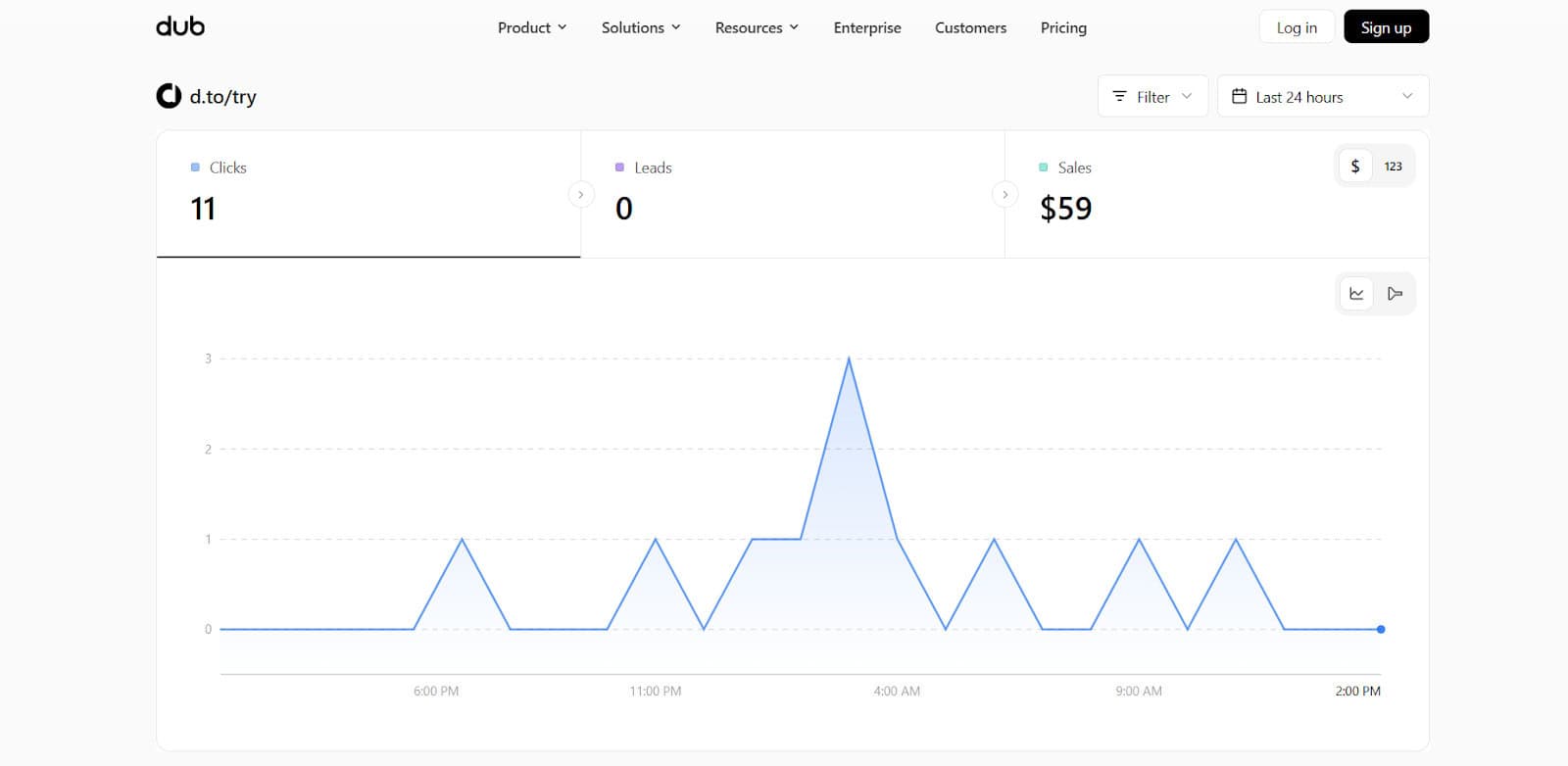The image size is (1568, 766).
Task: Select the Leads tab
Action: point(793,194)
